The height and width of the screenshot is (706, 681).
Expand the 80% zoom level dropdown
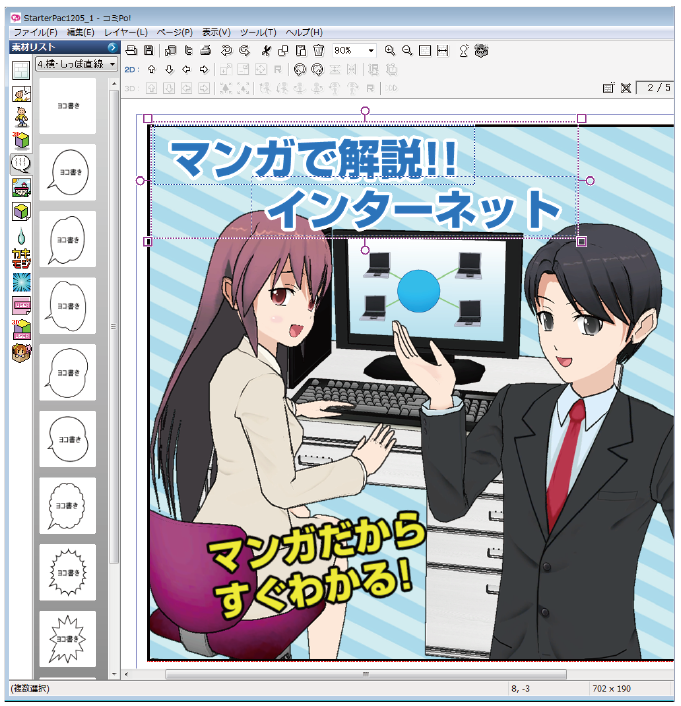[371, 50]
